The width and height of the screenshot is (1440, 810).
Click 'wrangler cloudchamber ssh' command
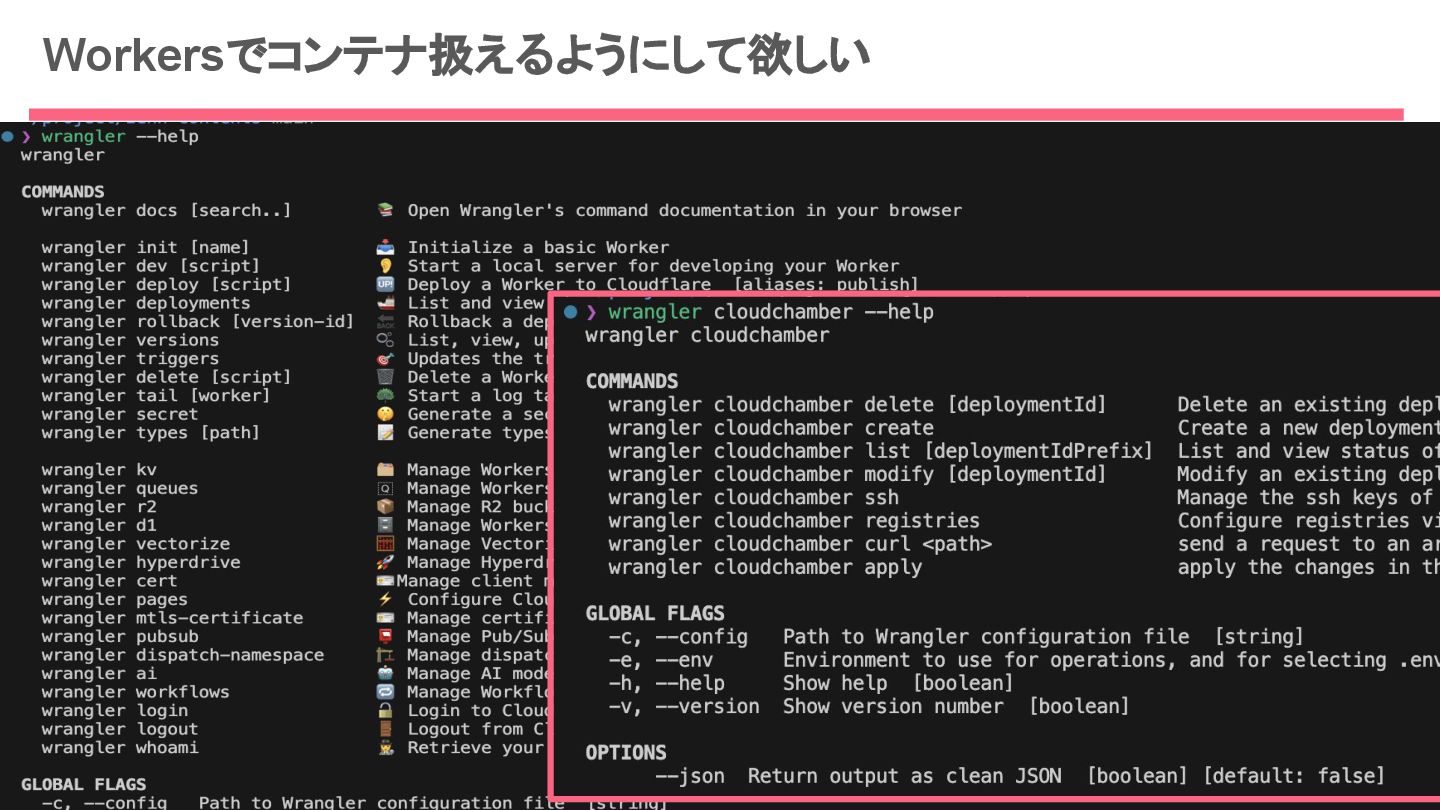tap(753, 497)
